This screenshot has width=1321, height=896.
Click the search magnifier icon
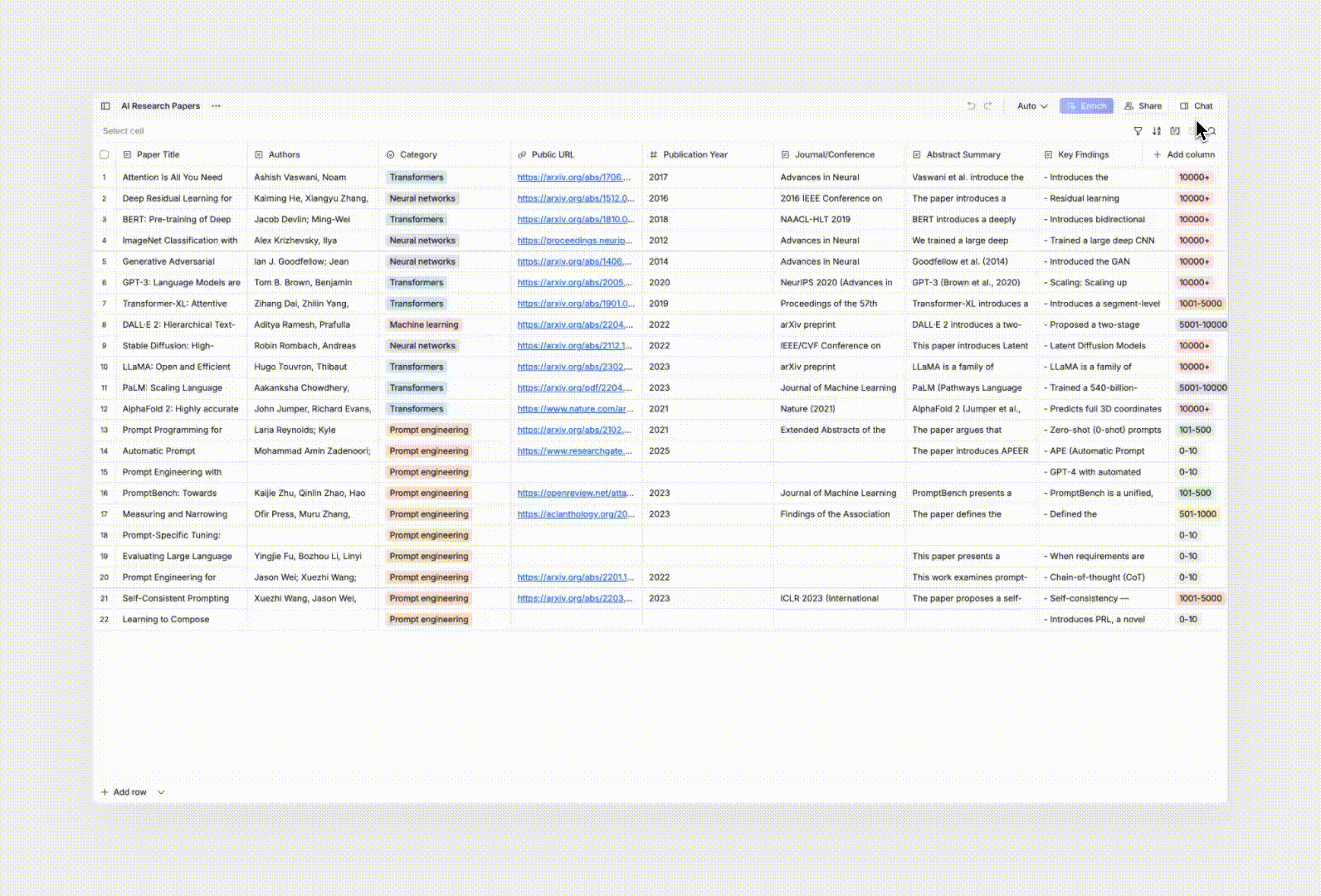point(1212,131)
